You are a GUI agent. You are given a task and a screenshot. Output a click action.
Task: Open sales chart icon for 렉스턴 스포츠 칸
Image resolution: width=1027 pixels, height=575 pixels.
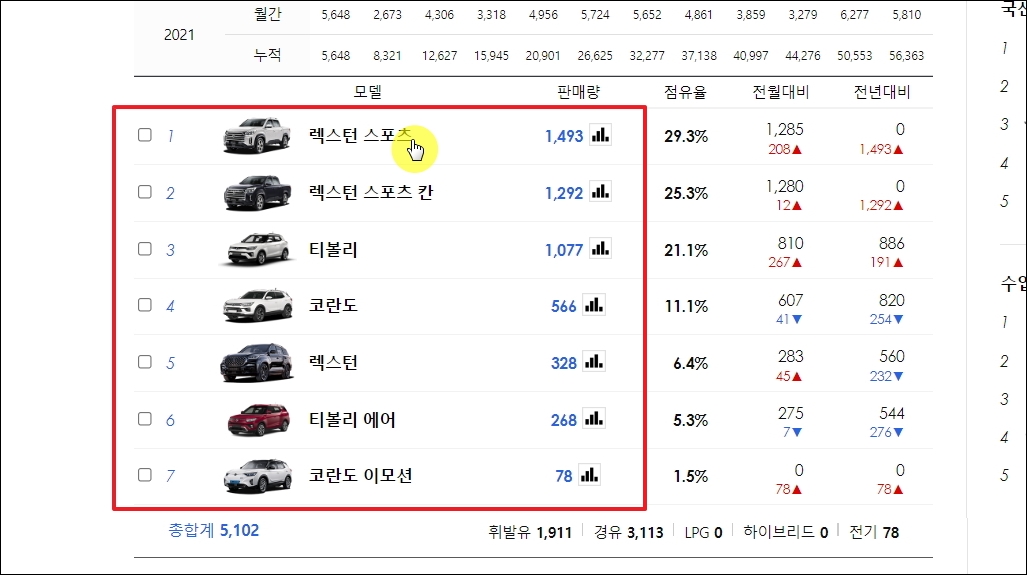click(x=600, y=192)
